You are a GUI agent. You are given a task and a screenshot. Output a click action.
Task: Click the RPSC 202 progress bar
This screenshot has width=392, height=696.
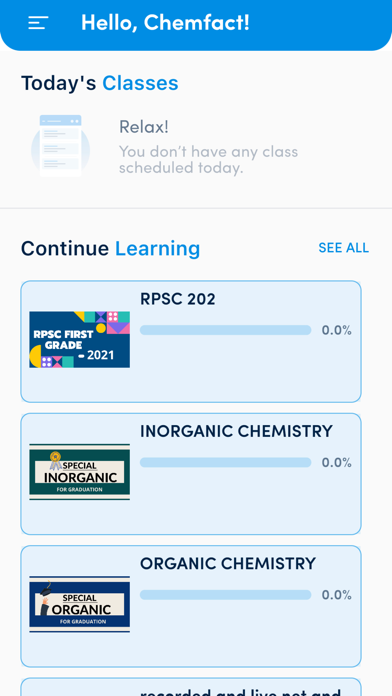(x=226, y=330)
